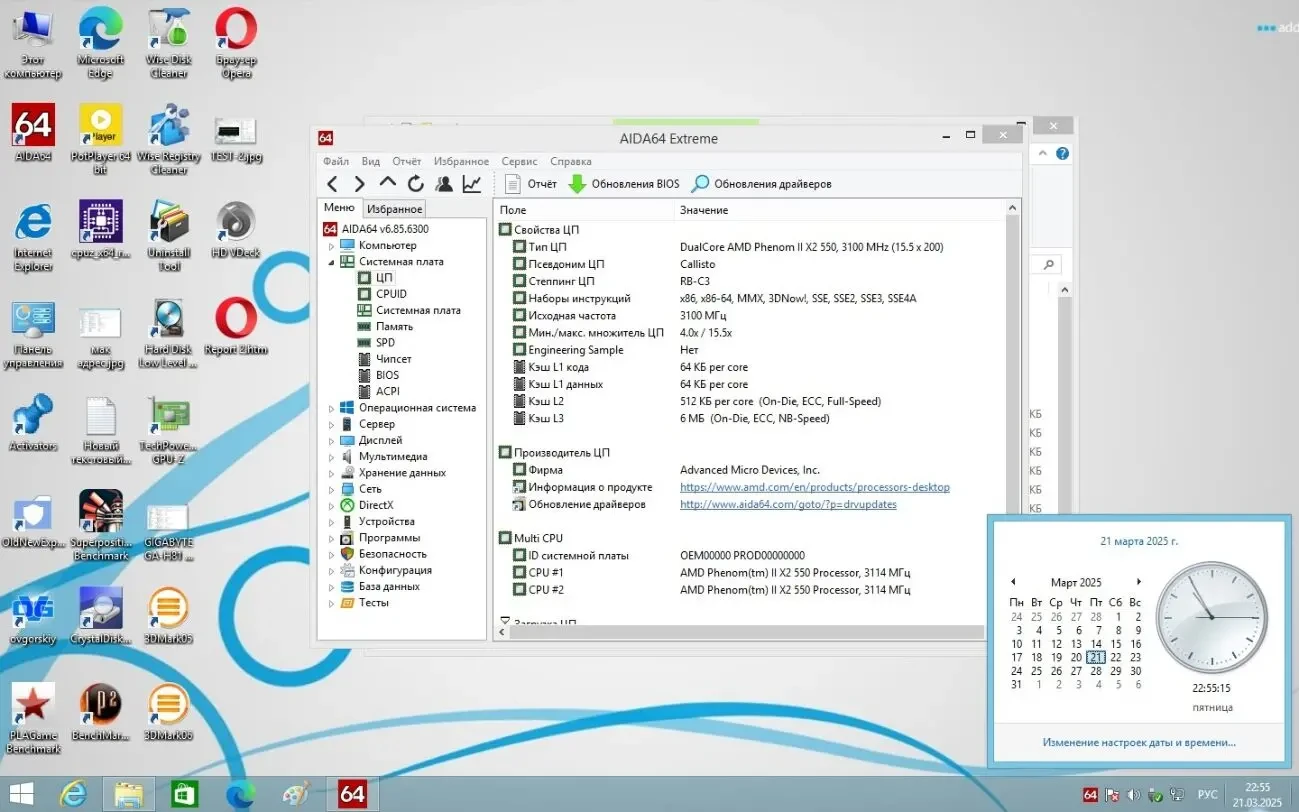Open the Сервис menu
Viewport: 1299px width, 812px height.
coord(519,161)
